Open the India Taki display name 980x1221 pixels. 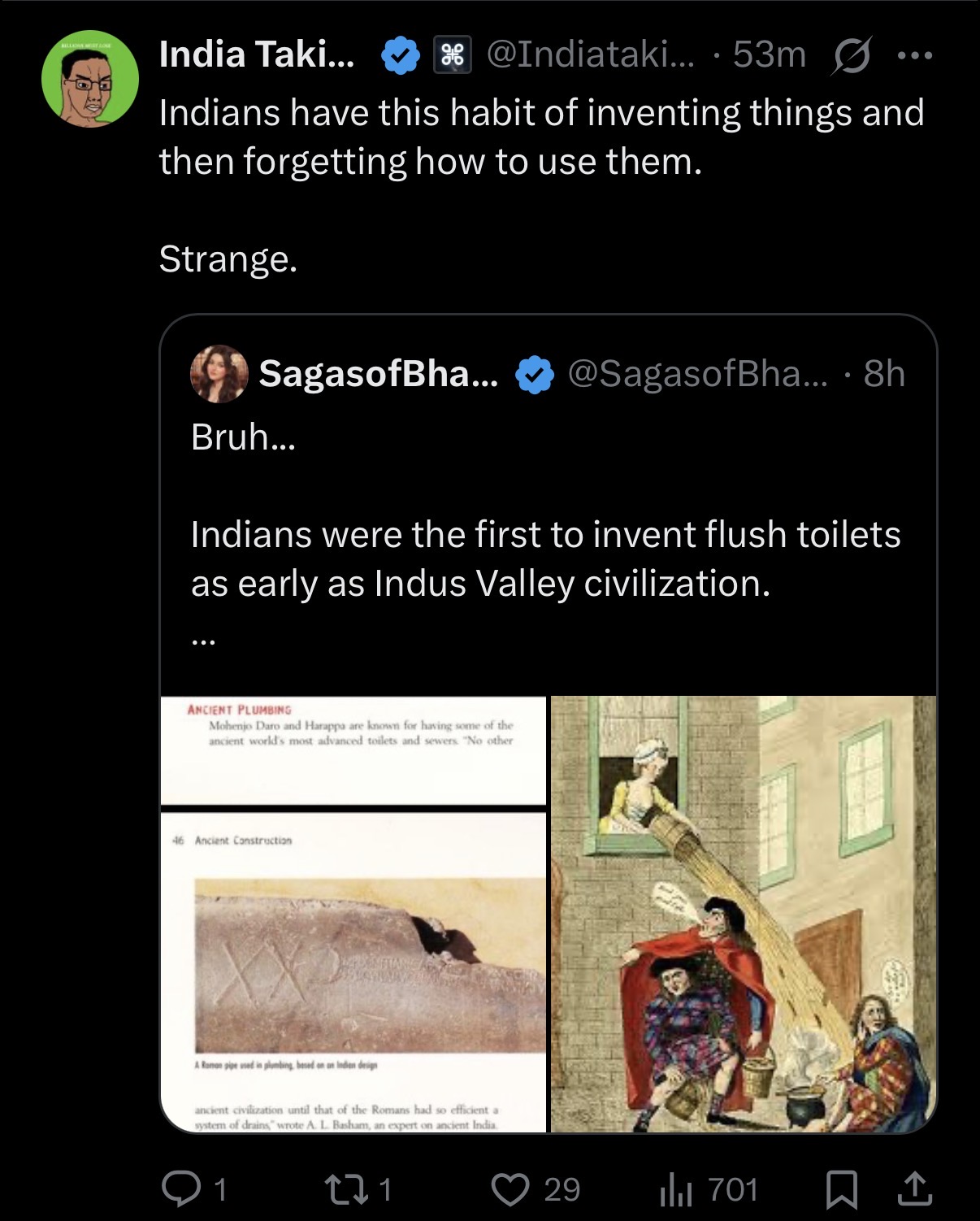257,54
